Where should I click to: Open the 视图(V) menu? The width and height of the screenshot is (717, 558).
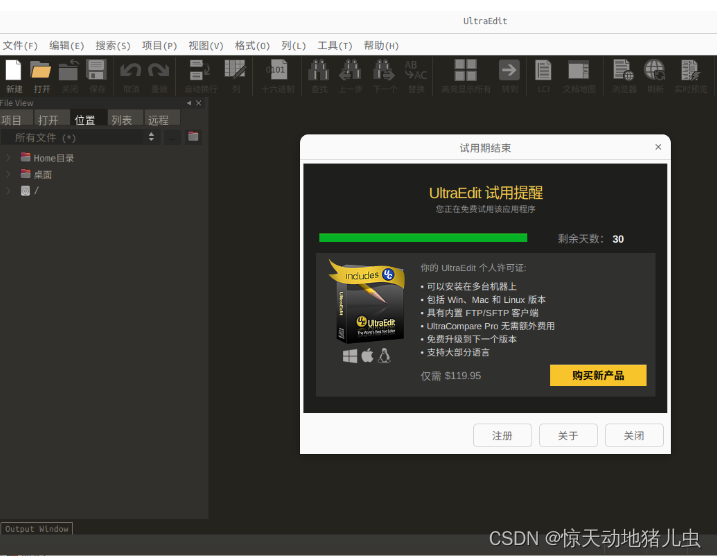point(206,46)
